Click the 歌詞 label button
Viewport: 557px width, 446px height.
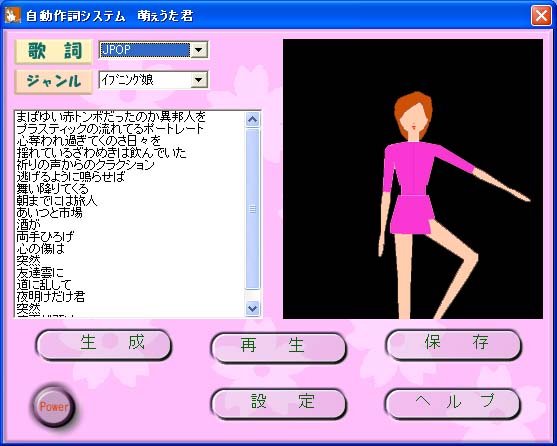pos(54,51)
